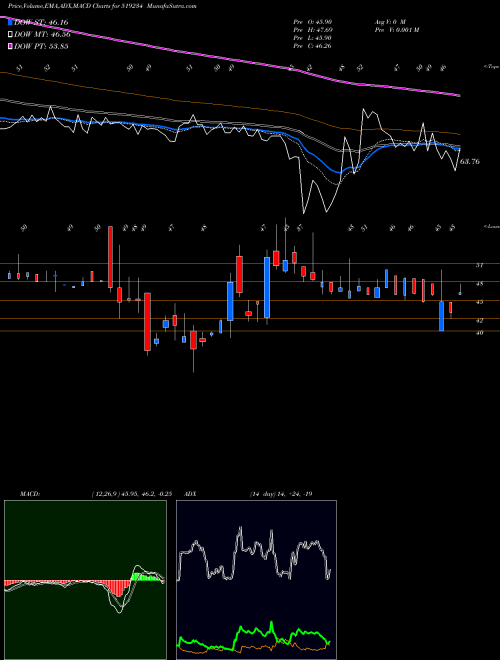Click the 42 price axis label
The image size is (500, 660).
(x=479, y=321)
